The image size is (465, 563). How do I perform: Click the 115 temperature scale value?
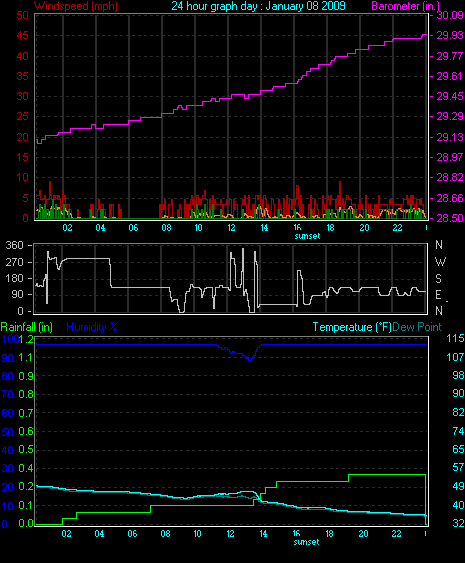(455, 338)
